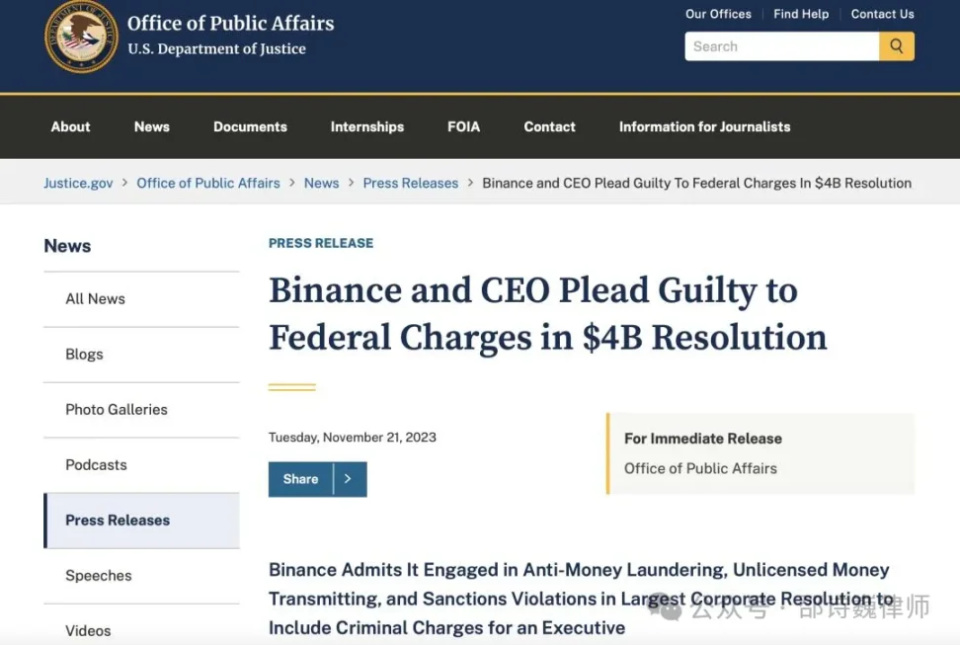Screen dimensions: 960x645
Task: Go to Internships in navigation bar
Action: 367,127
